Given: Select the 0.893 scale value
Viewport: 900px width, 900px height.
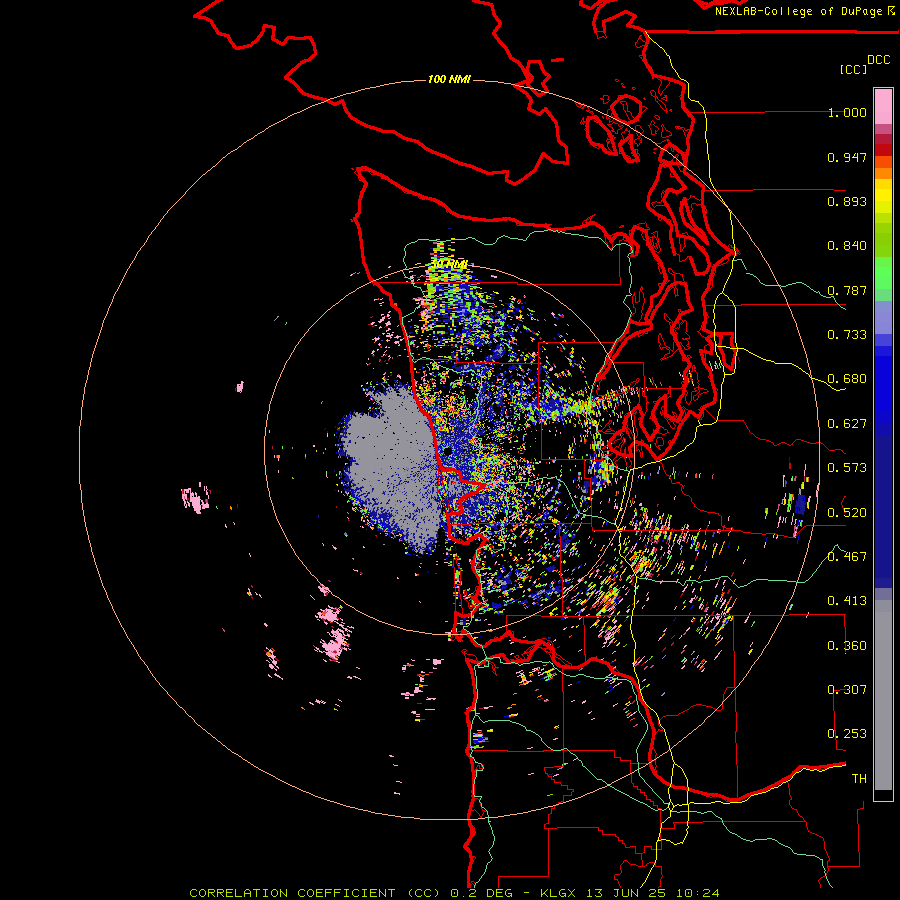Looking at the screenshot, I should coord(847,201).
